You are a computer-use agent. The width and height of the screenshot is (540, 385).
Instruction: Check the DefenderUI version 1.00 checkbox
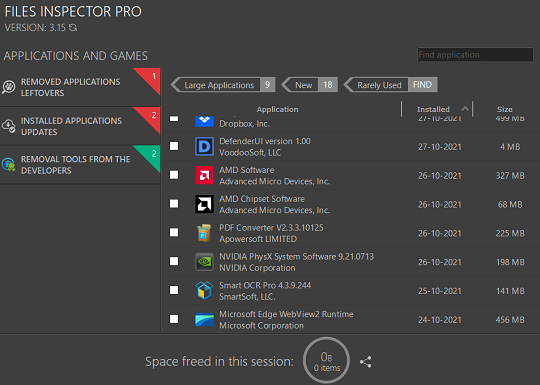coord(174,146)
